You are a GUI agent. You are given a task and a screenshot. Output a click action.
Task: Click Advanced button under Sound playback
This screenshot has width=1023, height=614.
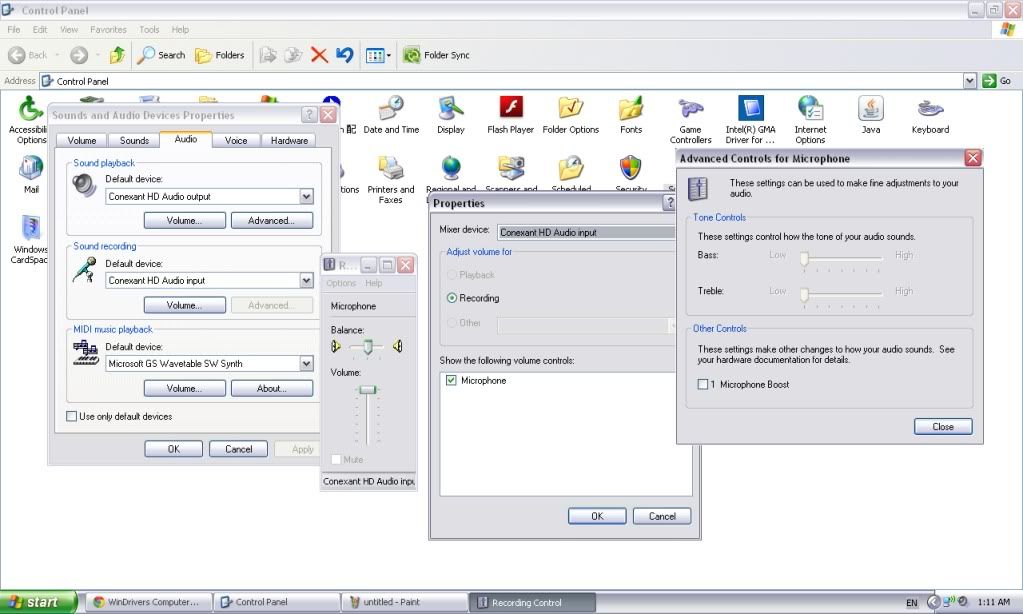coord(271,221)
